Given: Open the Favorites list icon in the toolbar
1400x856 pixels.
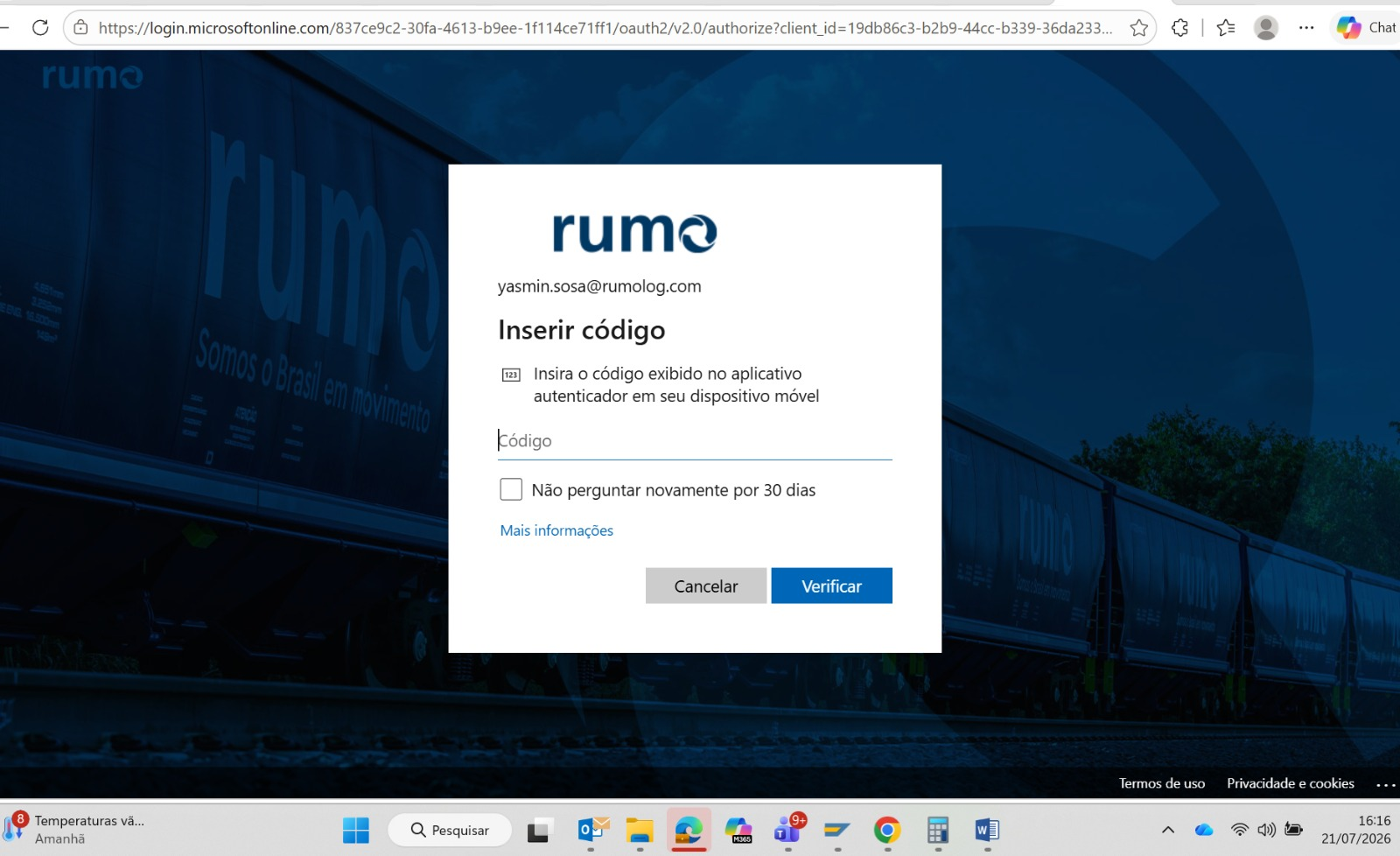Looking at the screenshot, I should click(x=1226, y=28).
